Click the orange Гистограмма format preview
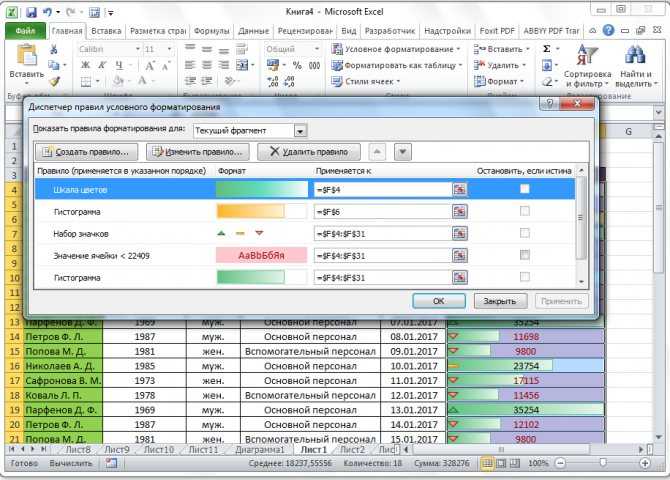Image resolution: width=670 pixels, height=480 pixels. point(262,211)
